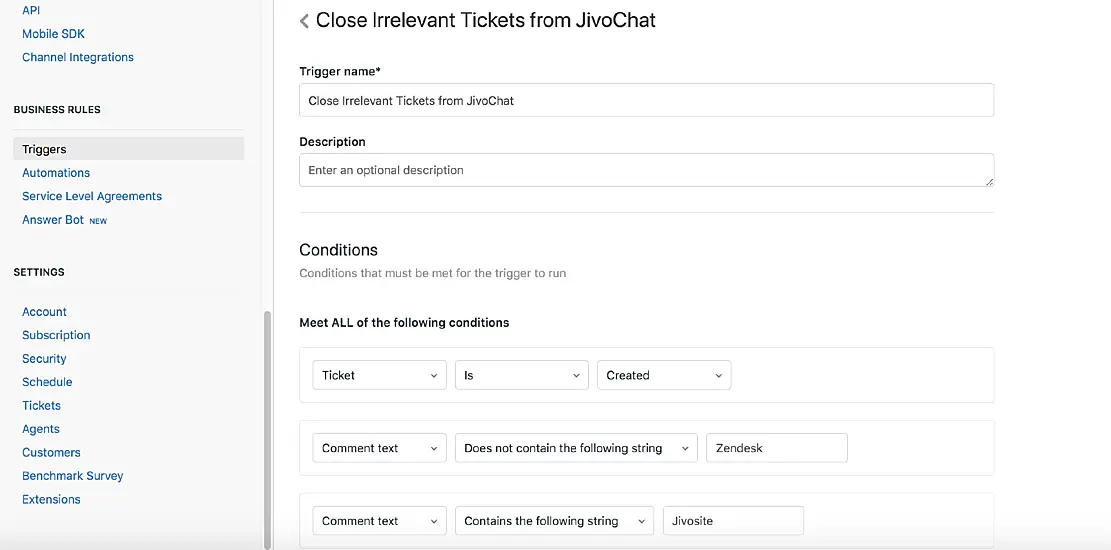
Task: Click the Jivosite string input field
Action: (x=733, y=521)
